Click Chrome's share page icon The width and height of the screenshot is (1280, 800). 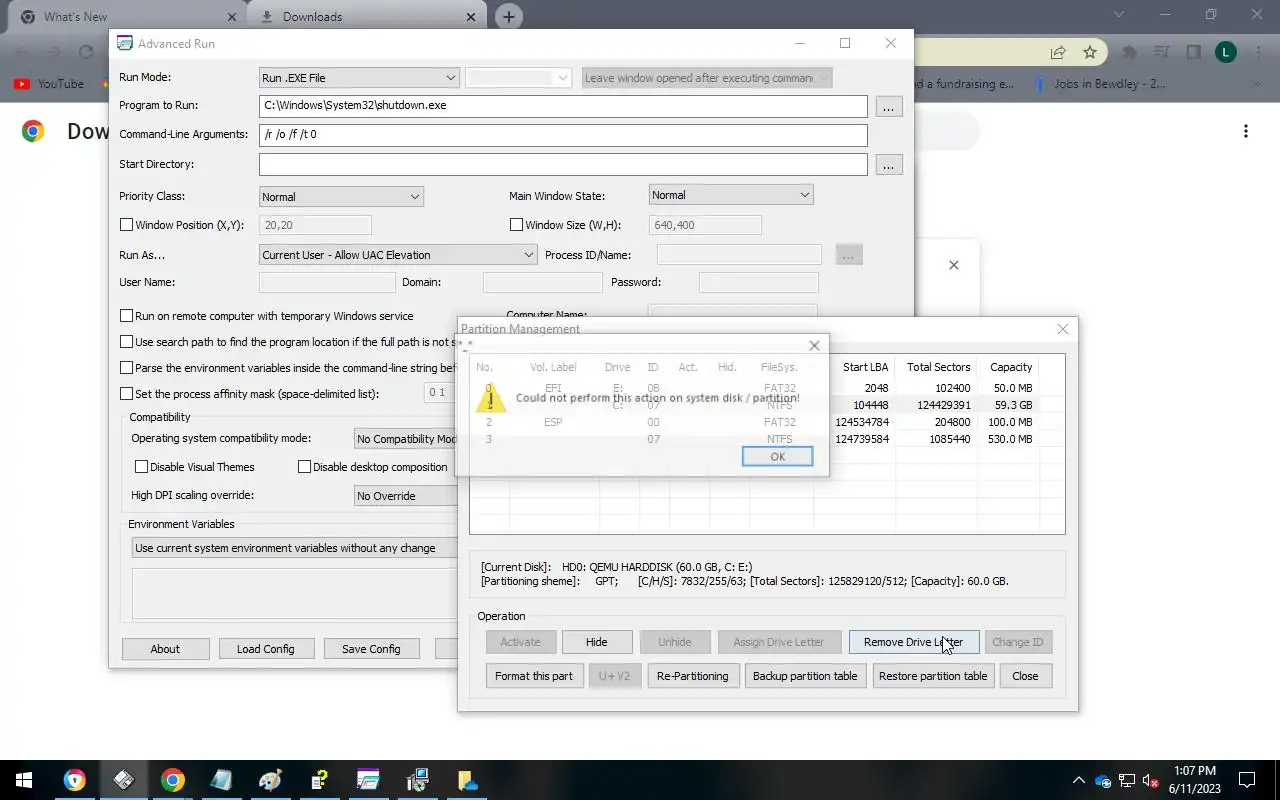1058,52
